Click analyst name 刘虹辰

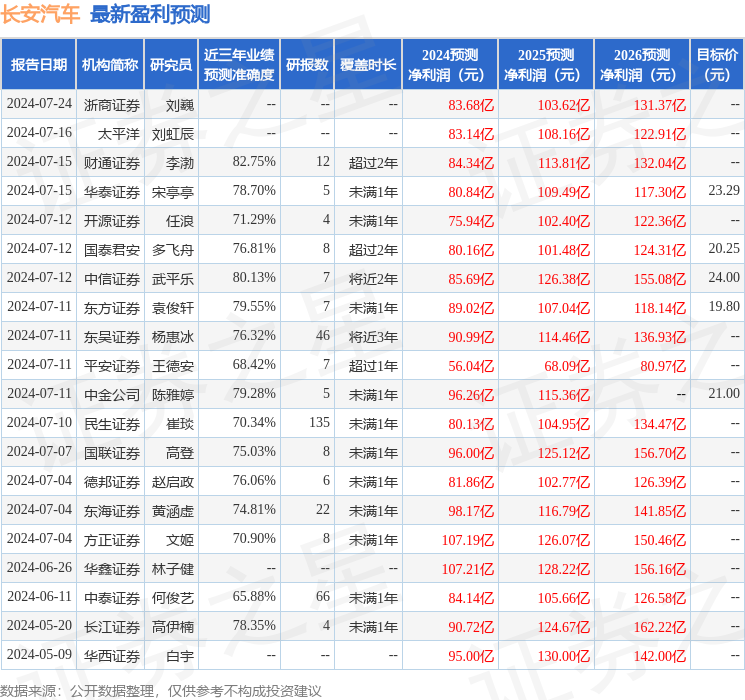[173, 134]
